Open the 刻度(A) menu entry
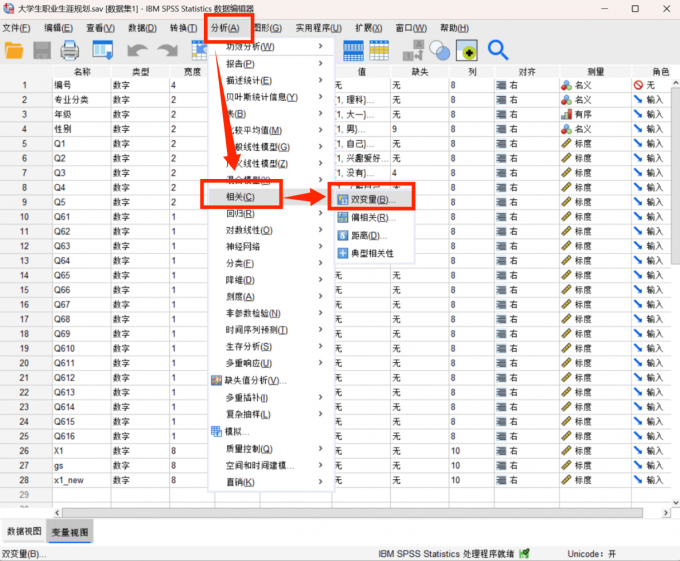The image size is (680, 561). pos(240,297)
